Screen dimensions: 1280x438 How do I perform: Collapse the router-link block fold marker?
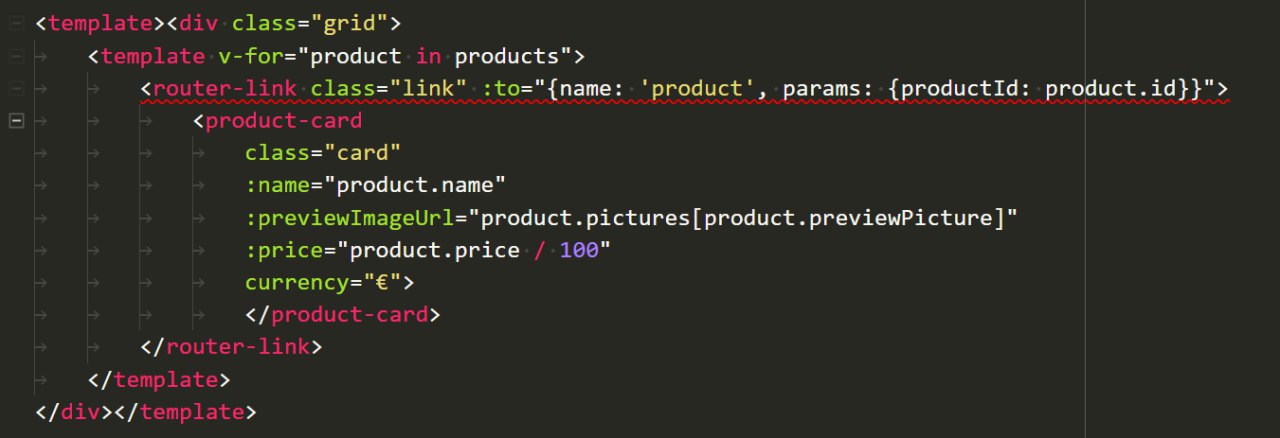pyautogui.click(x=16, y=88)
